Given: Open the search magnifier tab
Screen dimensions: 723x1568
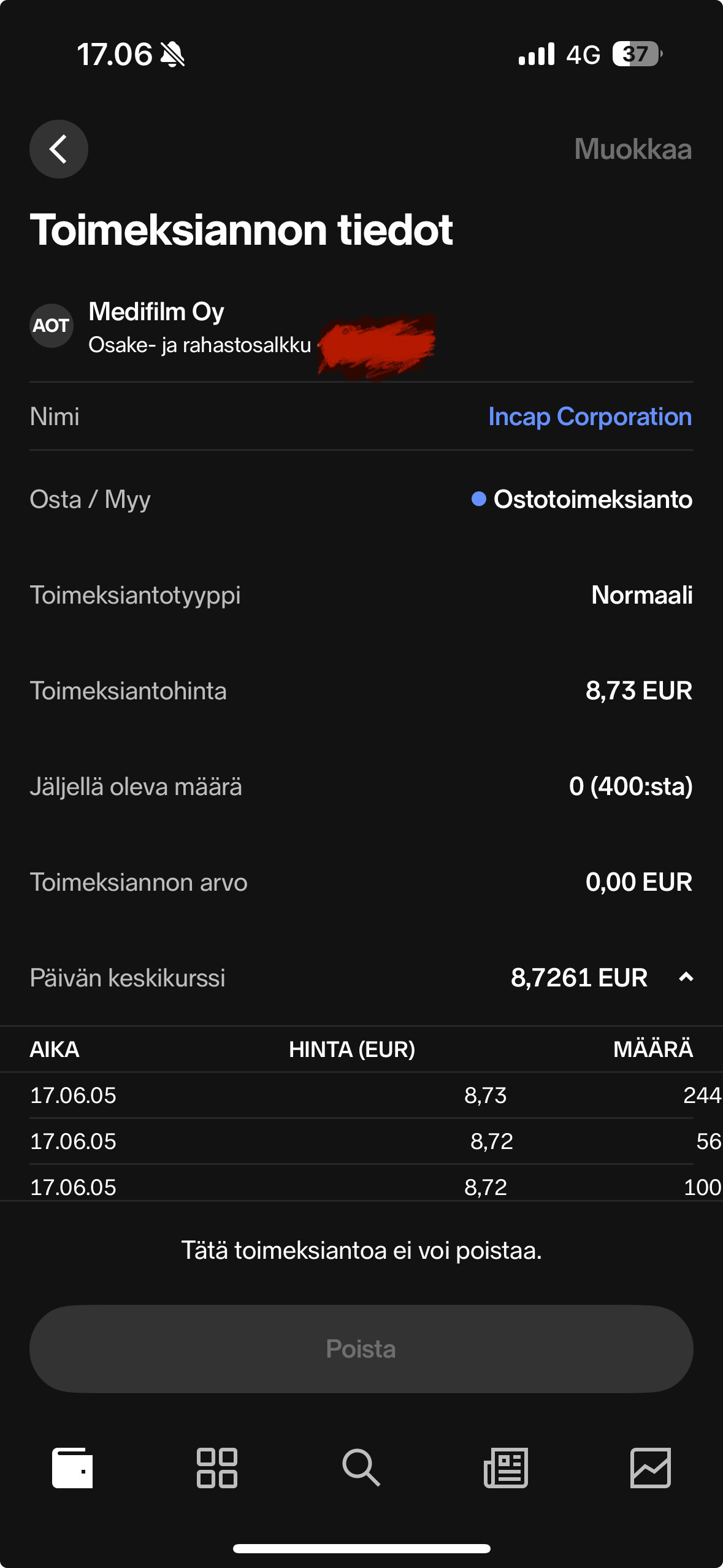Looking at the screenshot, I should [x=361, y=1468].
